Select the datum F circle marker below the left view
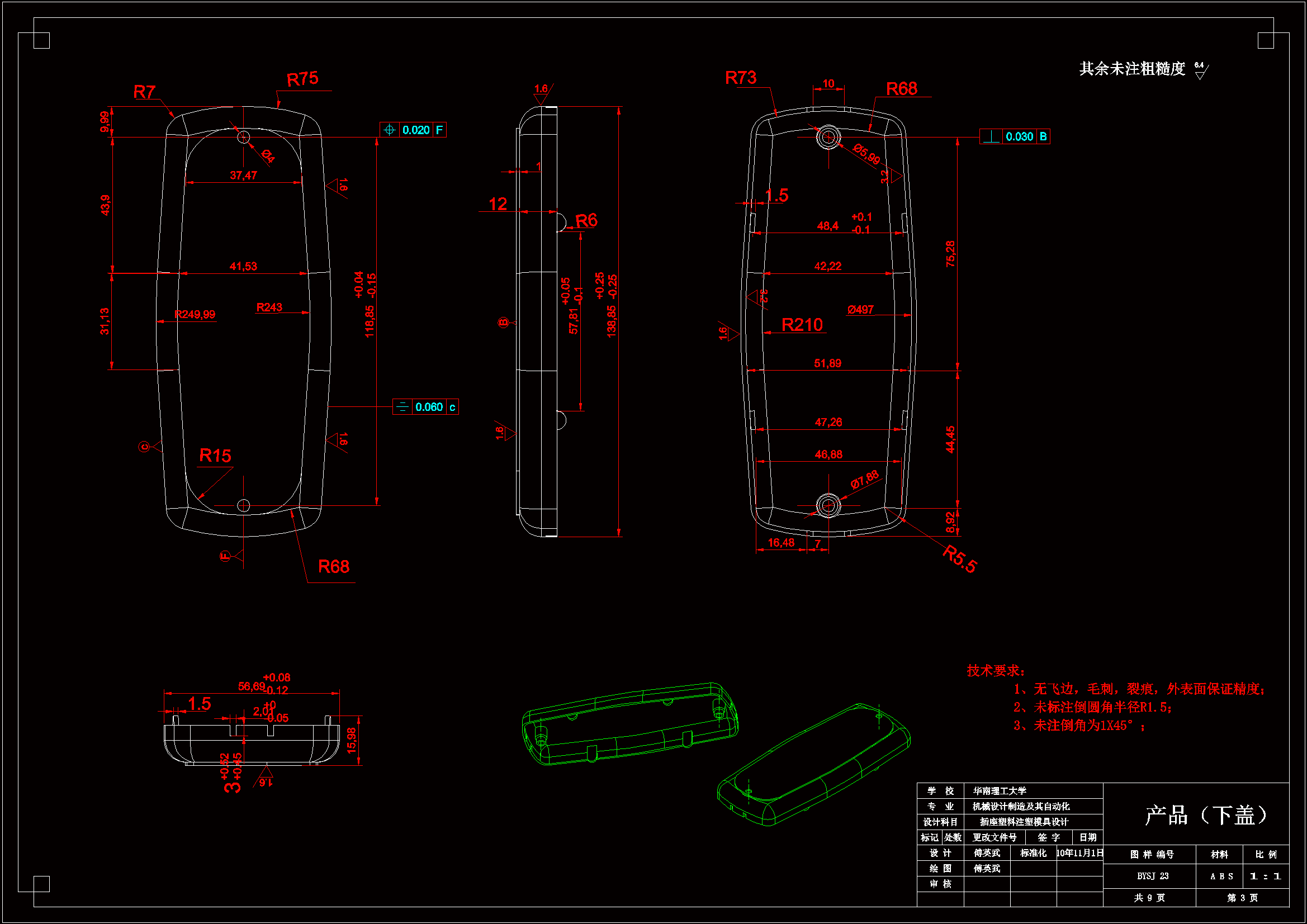Screen dimensions: 1307x924 pos(225,556)
